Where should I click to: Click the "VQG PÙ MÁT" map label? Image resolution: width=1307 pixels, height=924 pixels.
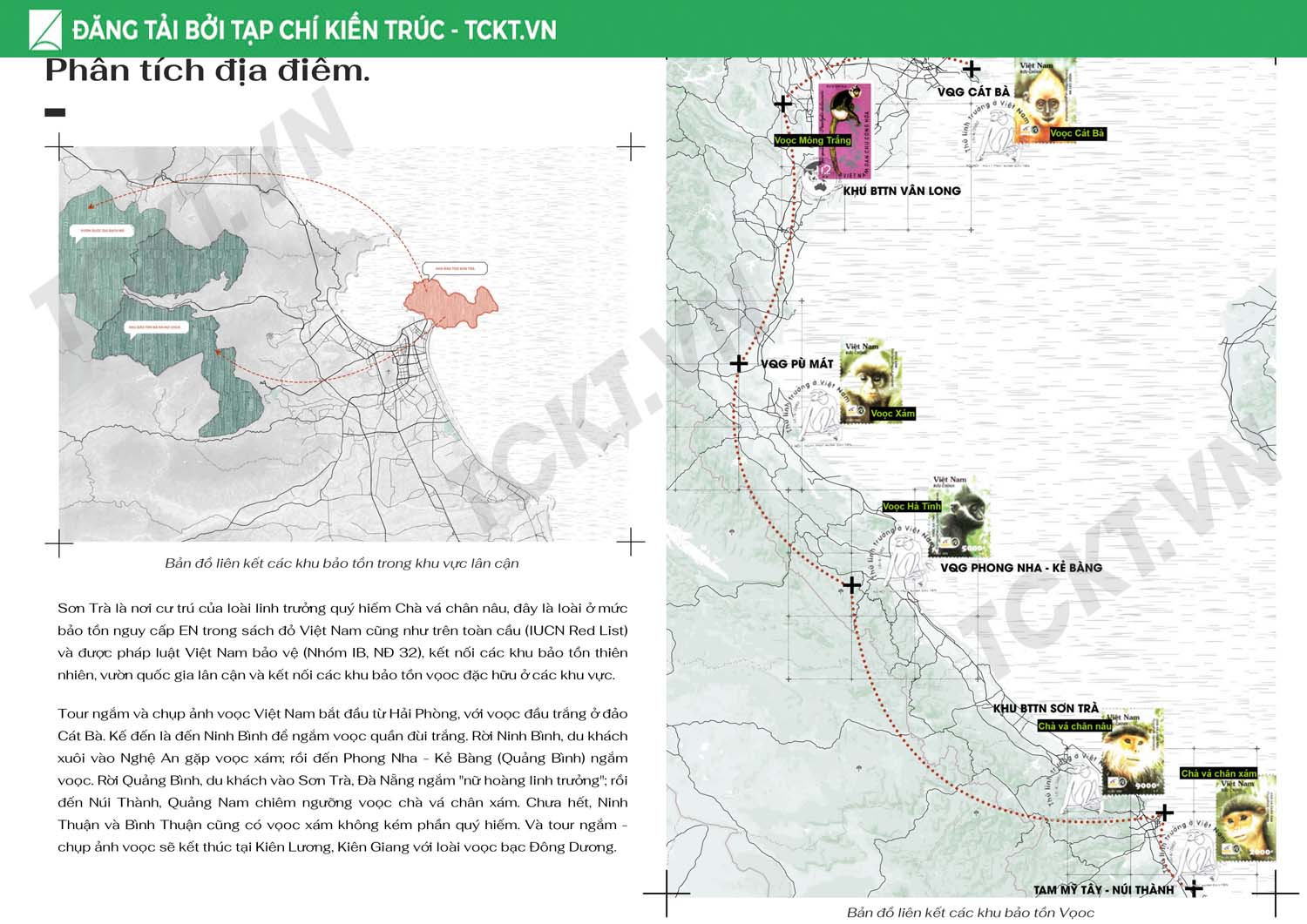click(797, 364)
